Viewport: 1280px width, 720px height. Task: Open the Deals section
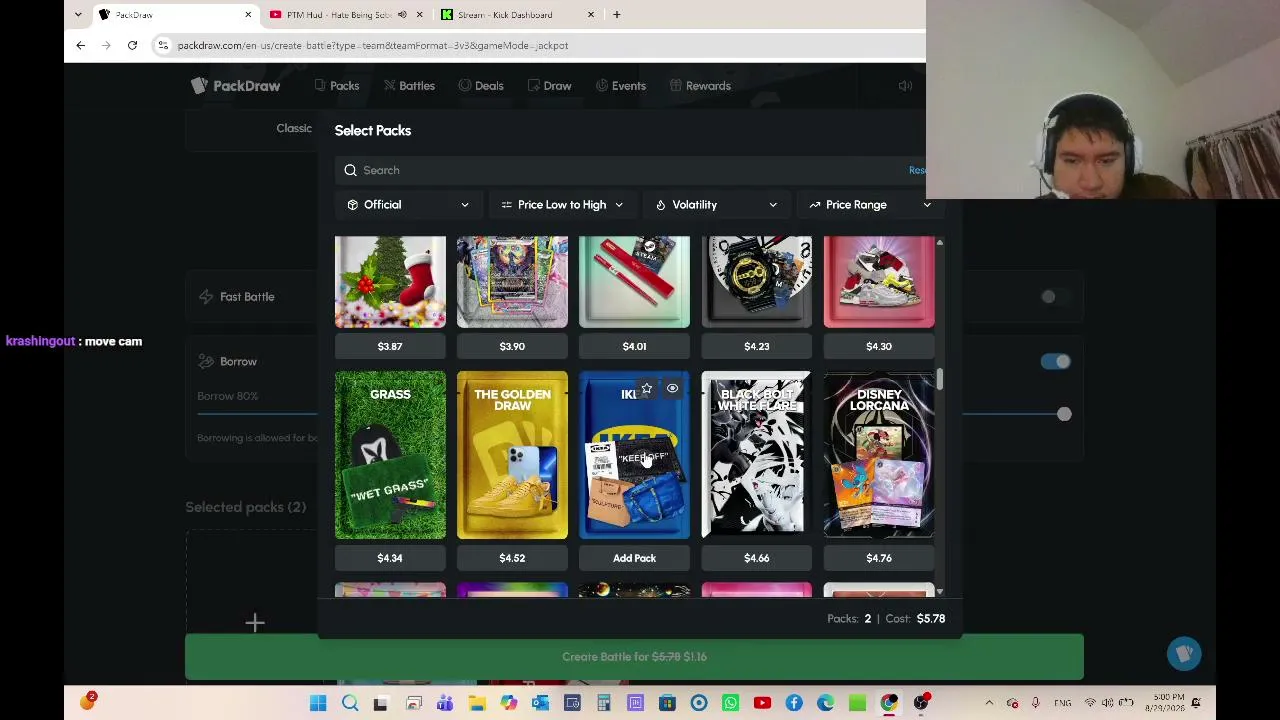481,86
